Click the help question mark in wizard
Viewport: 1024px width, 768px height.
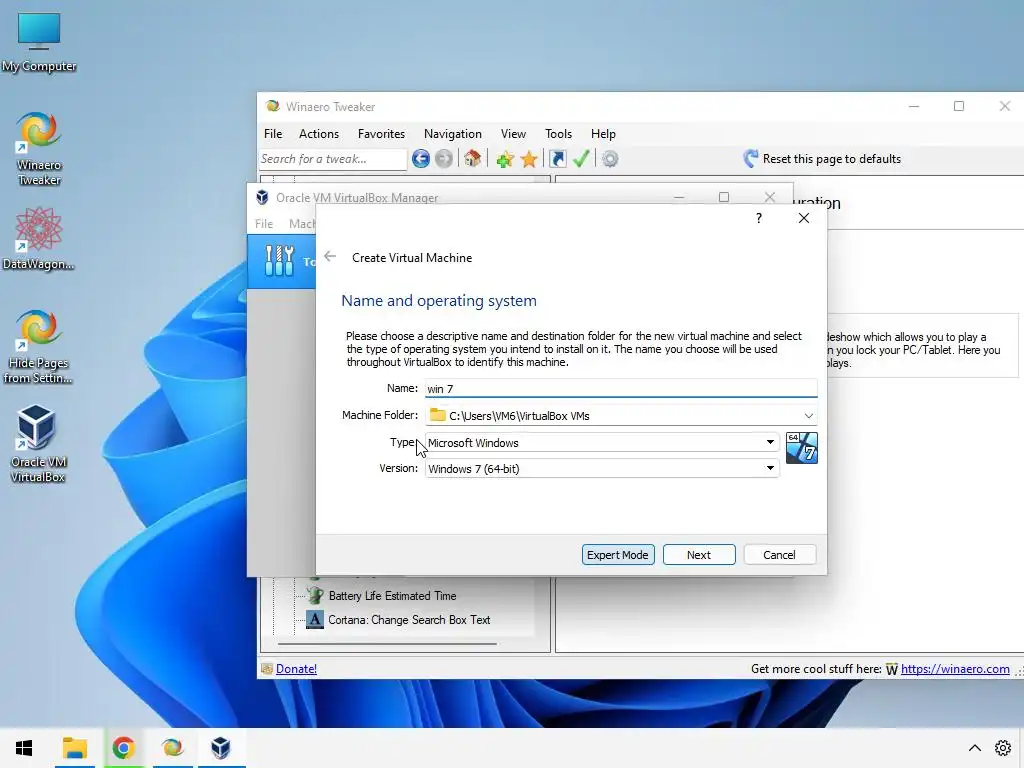coord(758,218)
